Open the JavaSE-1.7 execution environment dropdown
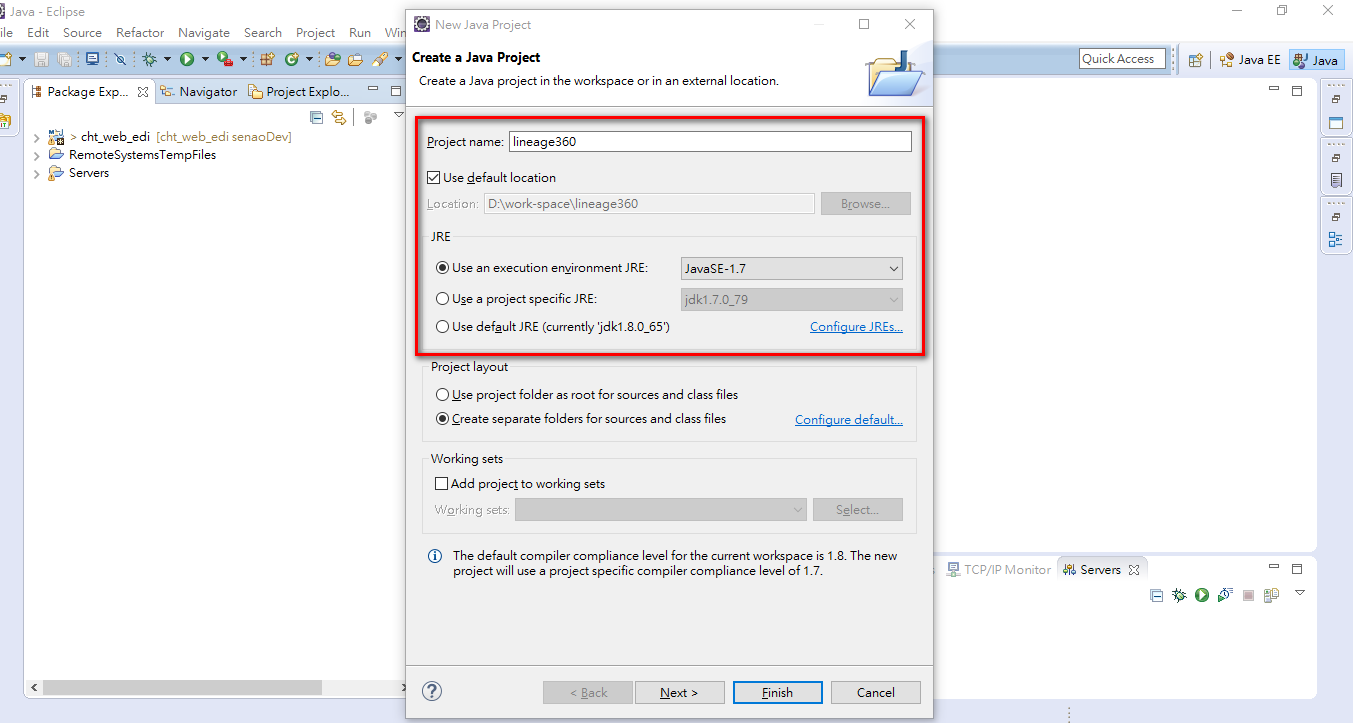The image size is (1353, 723). tap(791, 268)
